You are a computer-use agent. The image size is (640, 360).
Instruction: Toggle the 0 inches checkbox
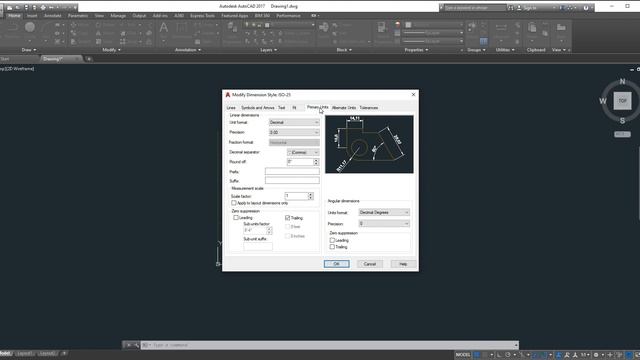[x=288, y=236]
